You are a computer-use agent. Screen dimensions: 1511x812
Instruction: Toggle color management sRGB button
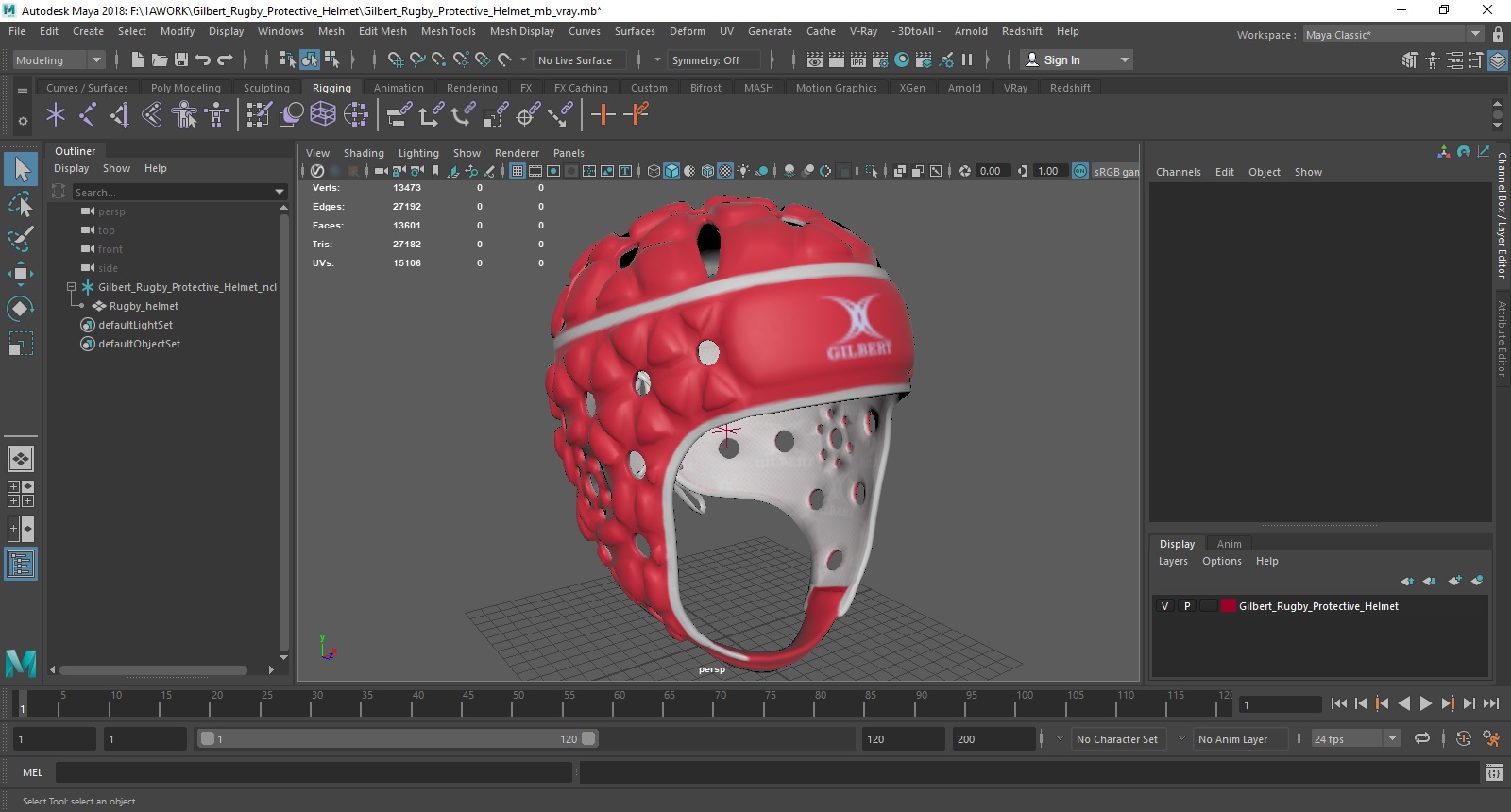point(1080,171)
